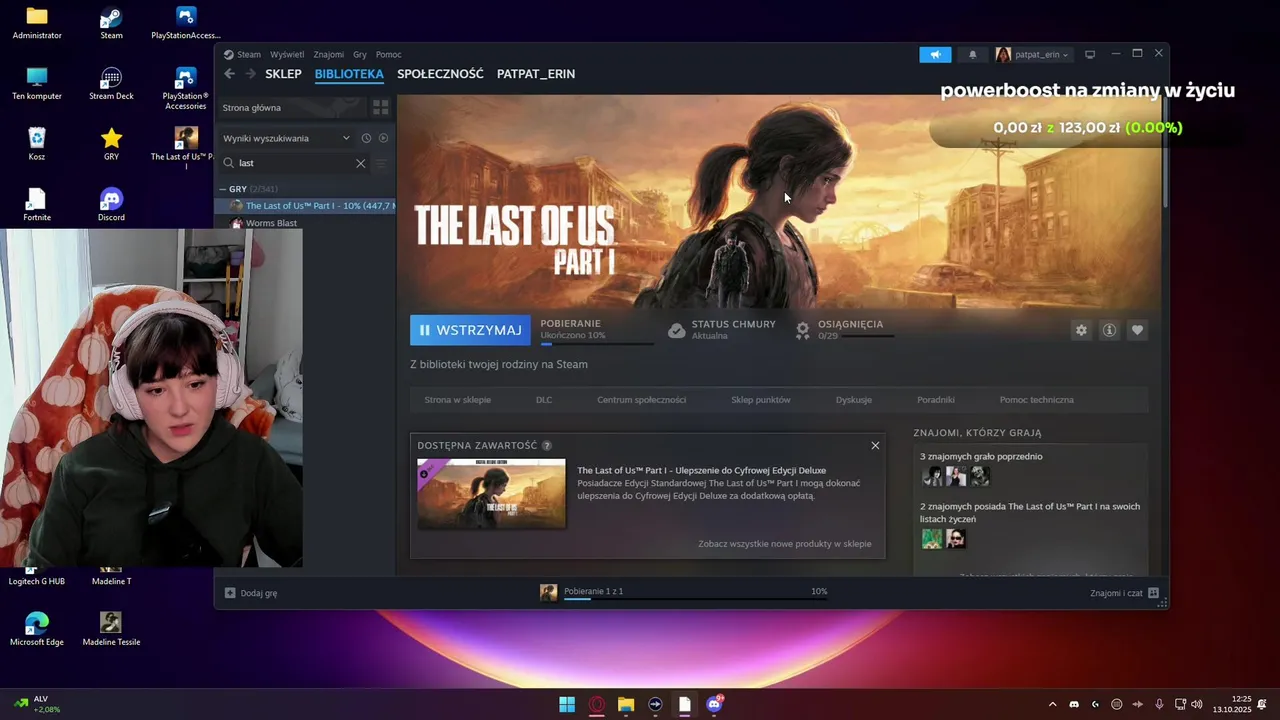Click the Microsoft Edge desktop shortcut

tap(37, 629)
